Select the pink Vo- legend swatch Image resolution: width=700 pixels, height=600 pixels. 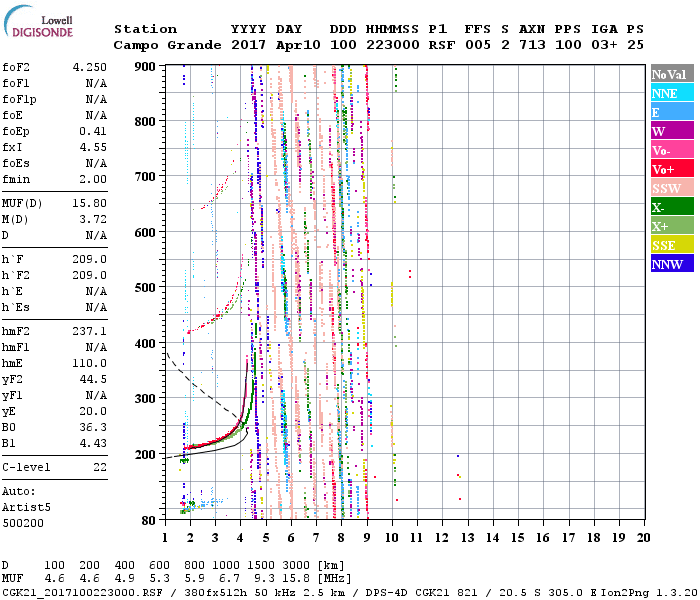pyautogui.click(x=672, y=150)
